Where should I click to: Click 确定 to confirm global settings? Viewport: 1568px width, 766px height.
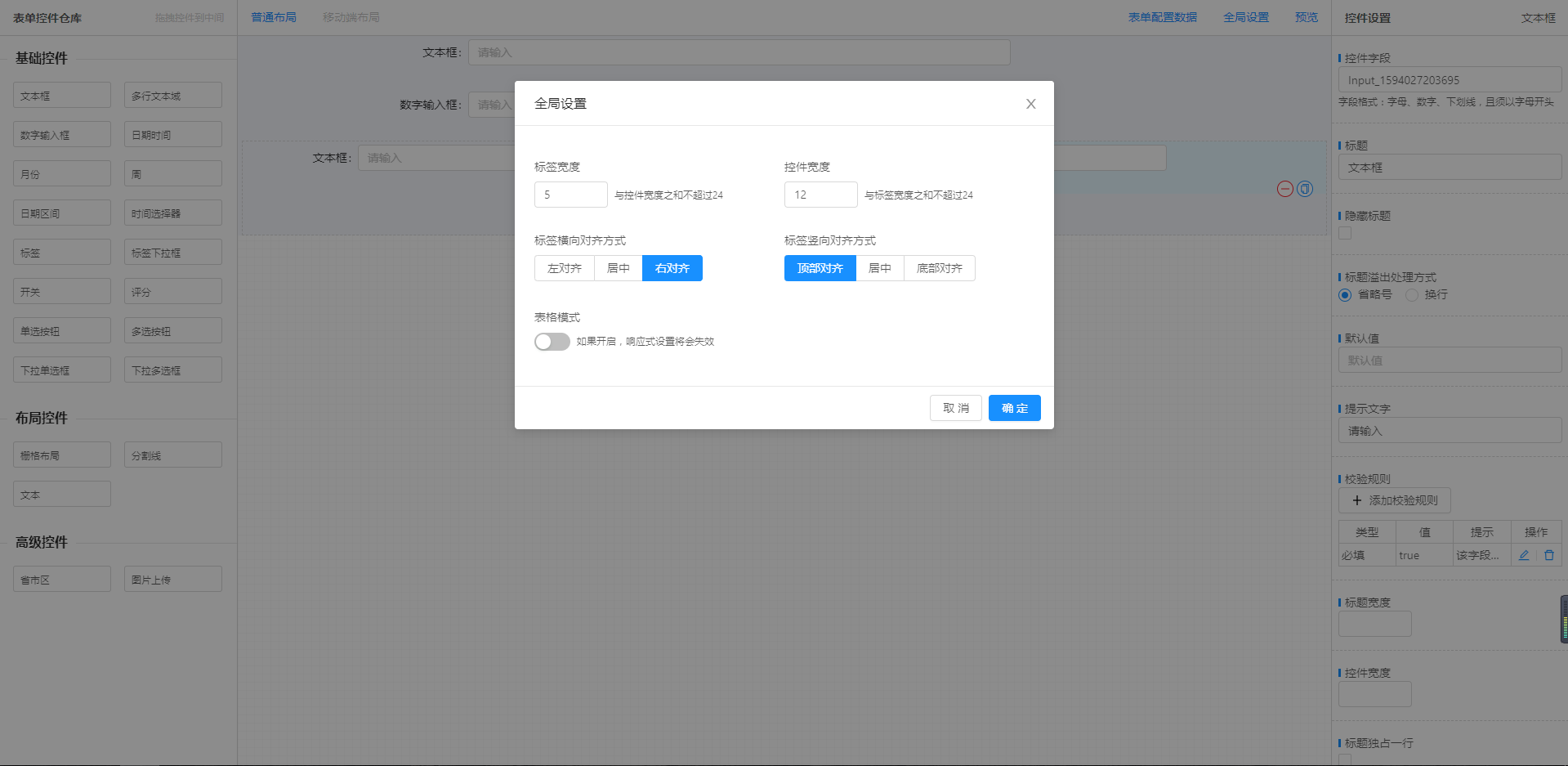pyautogui.click(x=1015, y=408)
